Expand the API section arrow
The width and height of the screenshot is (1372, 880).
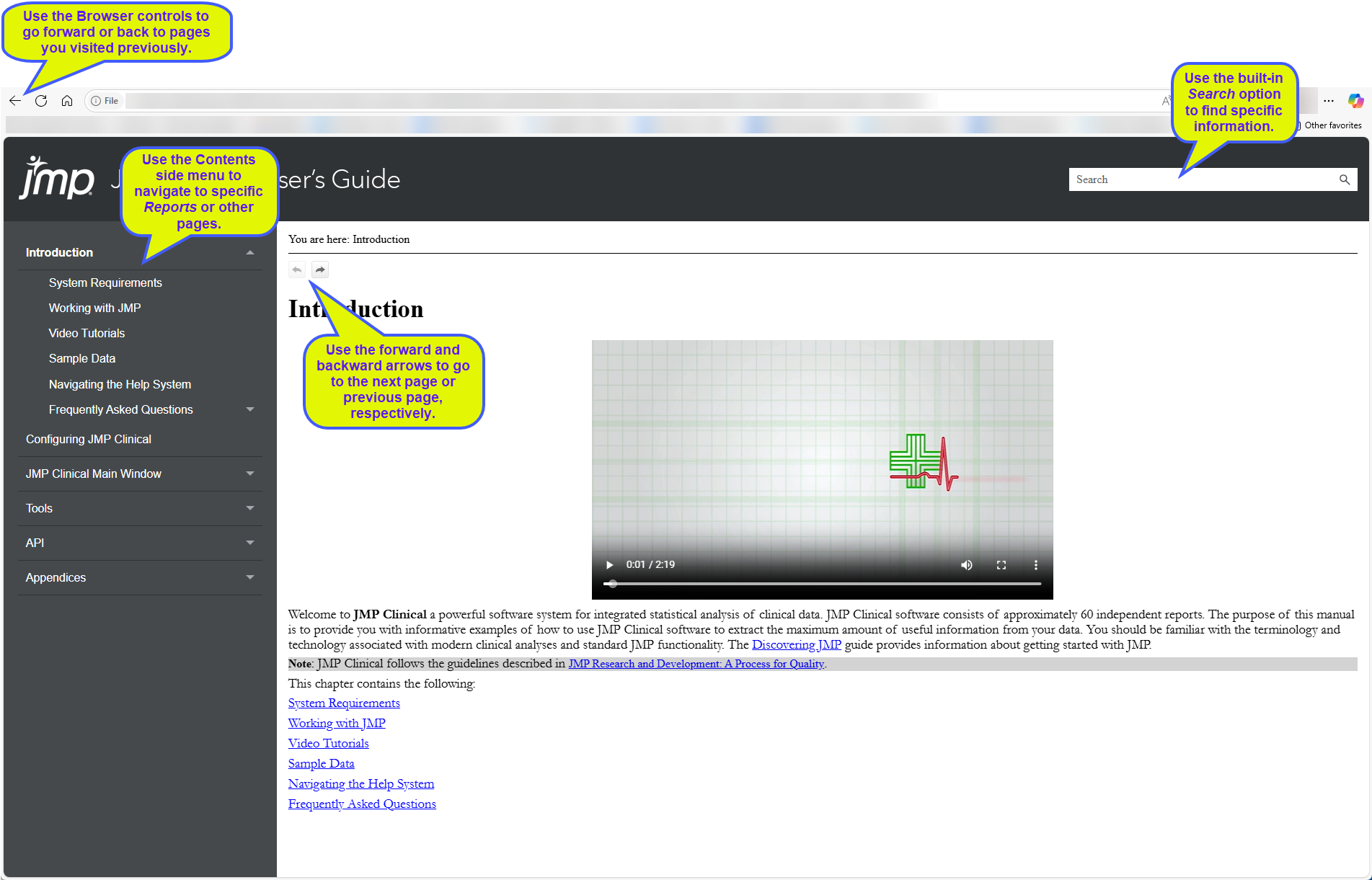250,543
